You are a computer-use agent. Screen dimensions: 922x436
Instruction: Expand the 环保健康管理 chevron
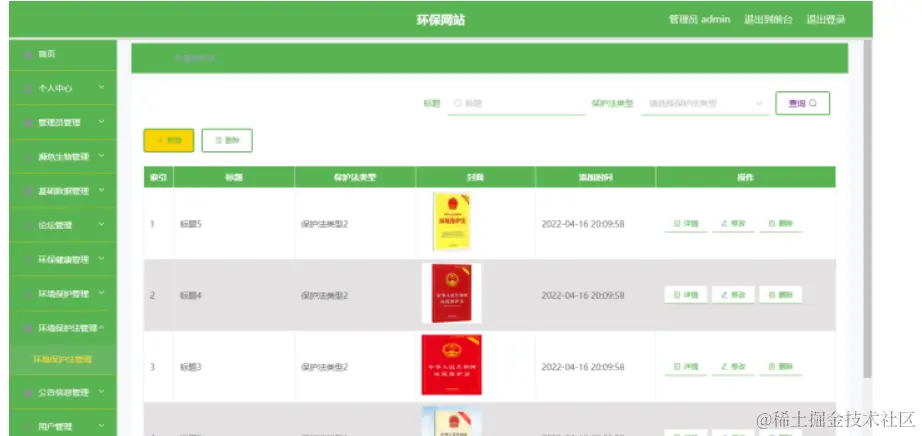pyautogui.click(x=101, y=259)
